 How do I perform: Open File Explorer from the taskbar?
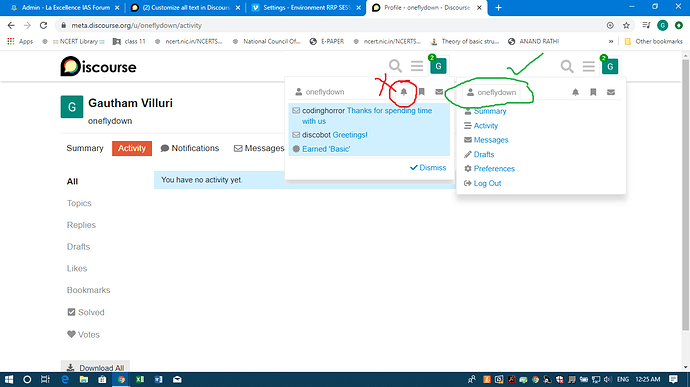pyautogui.click(x=84, y=380)
